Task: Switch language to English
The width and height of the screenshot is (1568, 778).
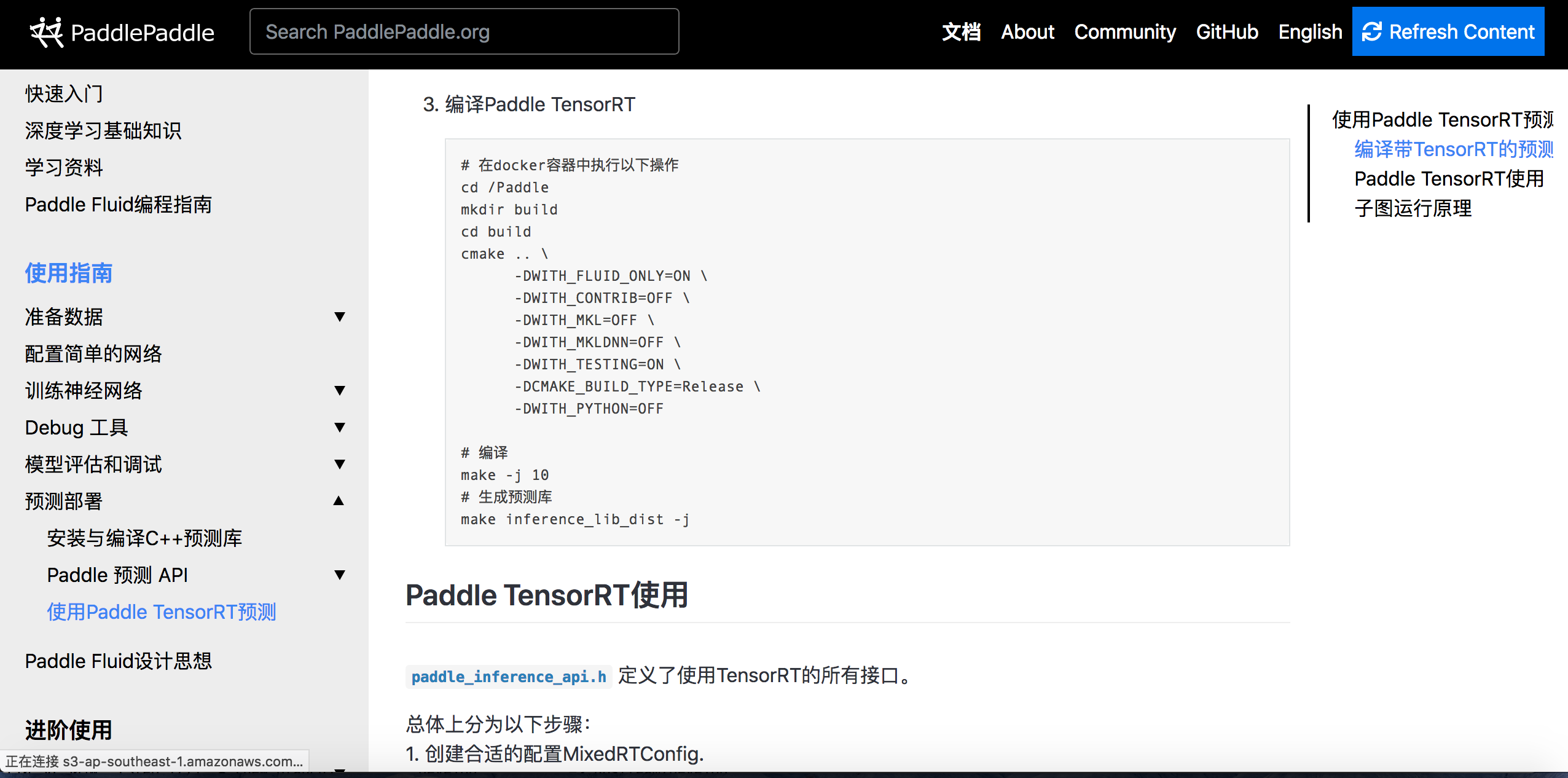Action: click(1310, 32)
